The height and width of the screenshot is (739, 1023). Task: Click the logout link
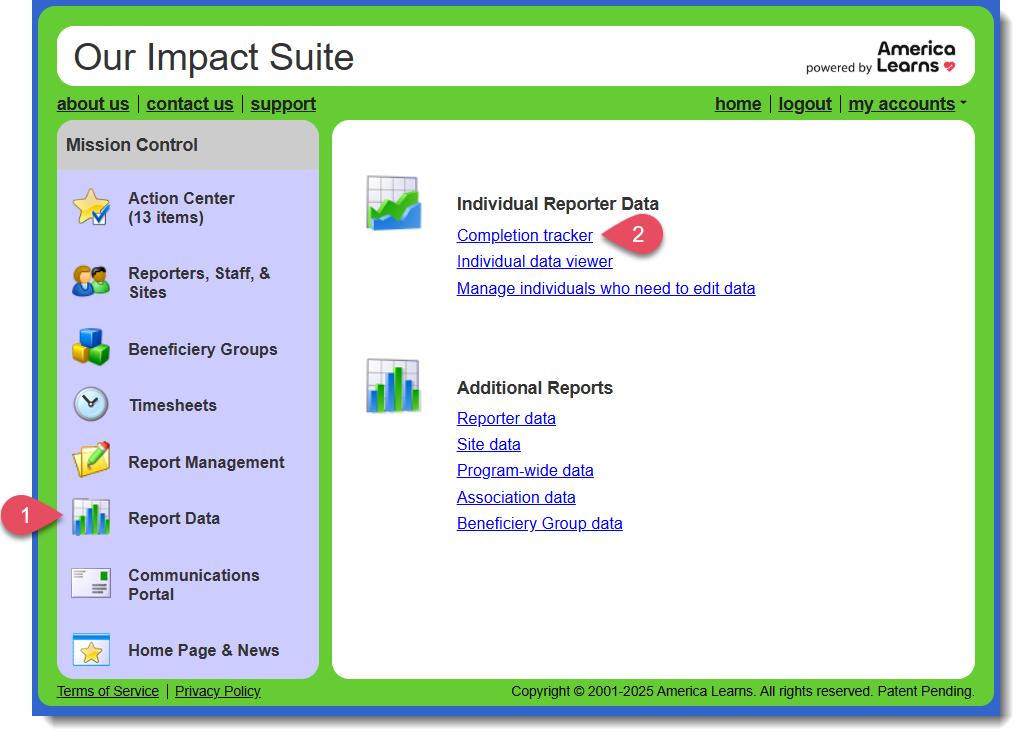click(804, 104)
